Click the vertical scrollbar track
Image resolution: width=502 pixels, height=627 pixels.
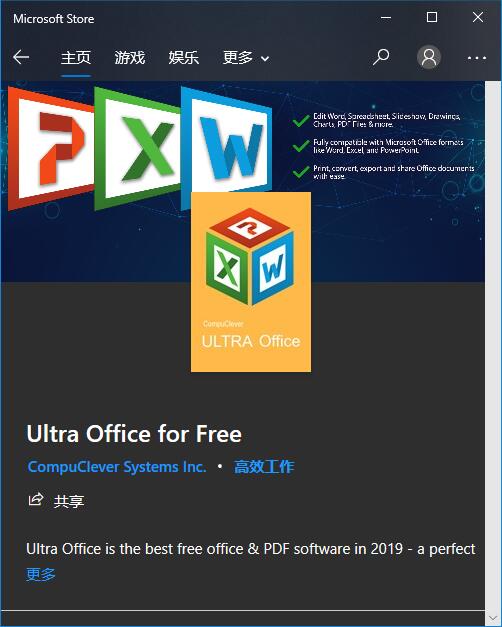pos(493,346)
